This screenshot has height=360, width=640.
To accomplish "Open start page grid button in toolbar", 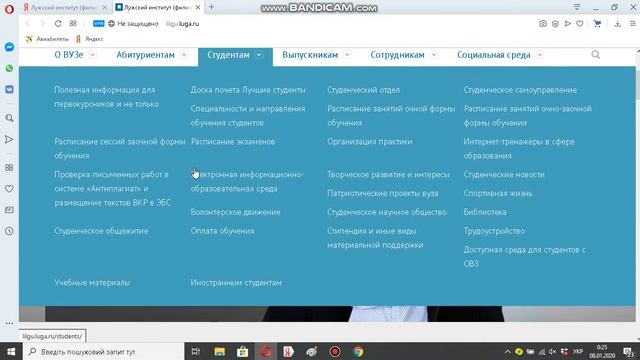I will tap(73, 24).
